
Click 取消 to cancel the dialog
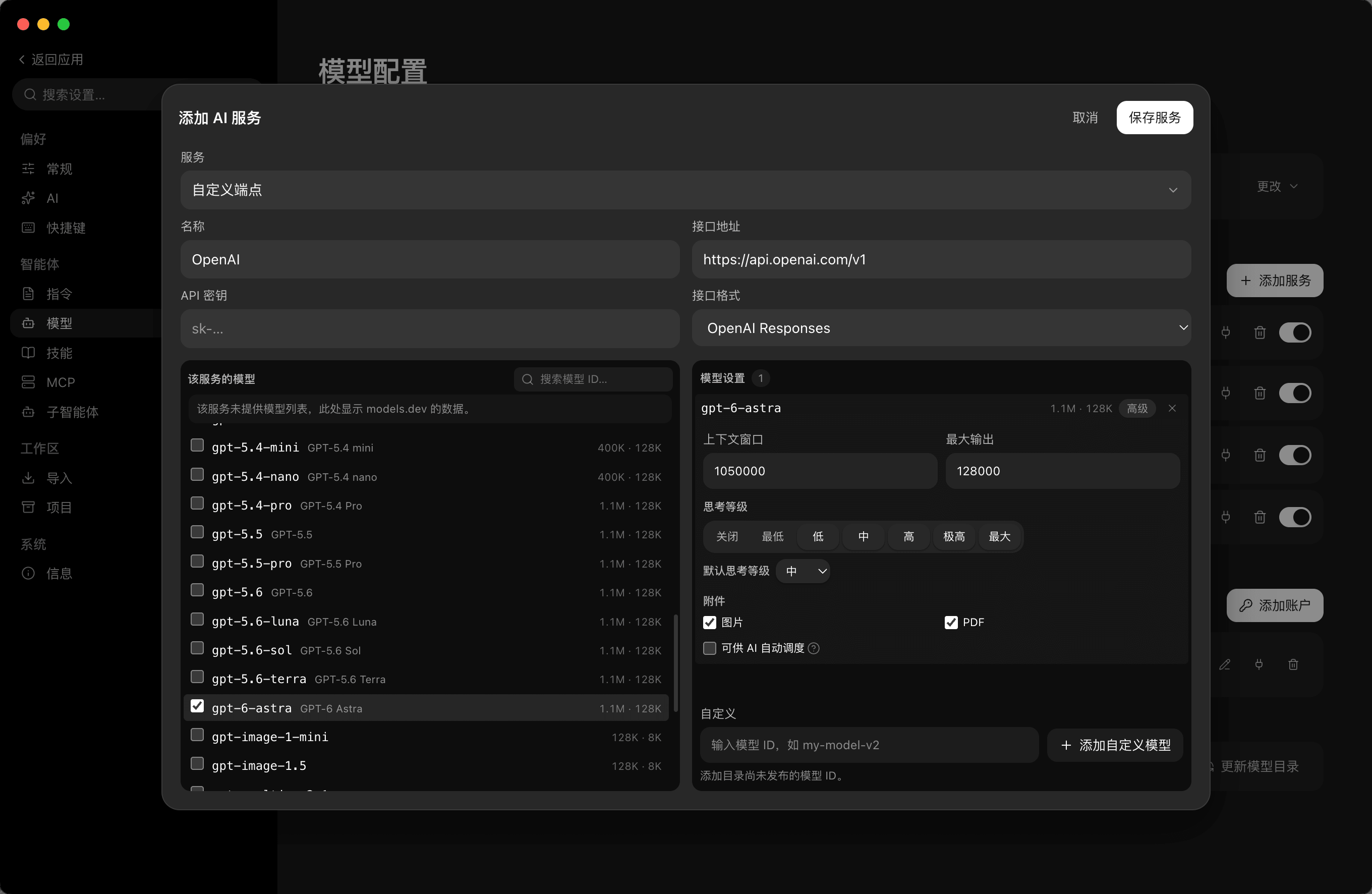click(x=1085, y=118)
